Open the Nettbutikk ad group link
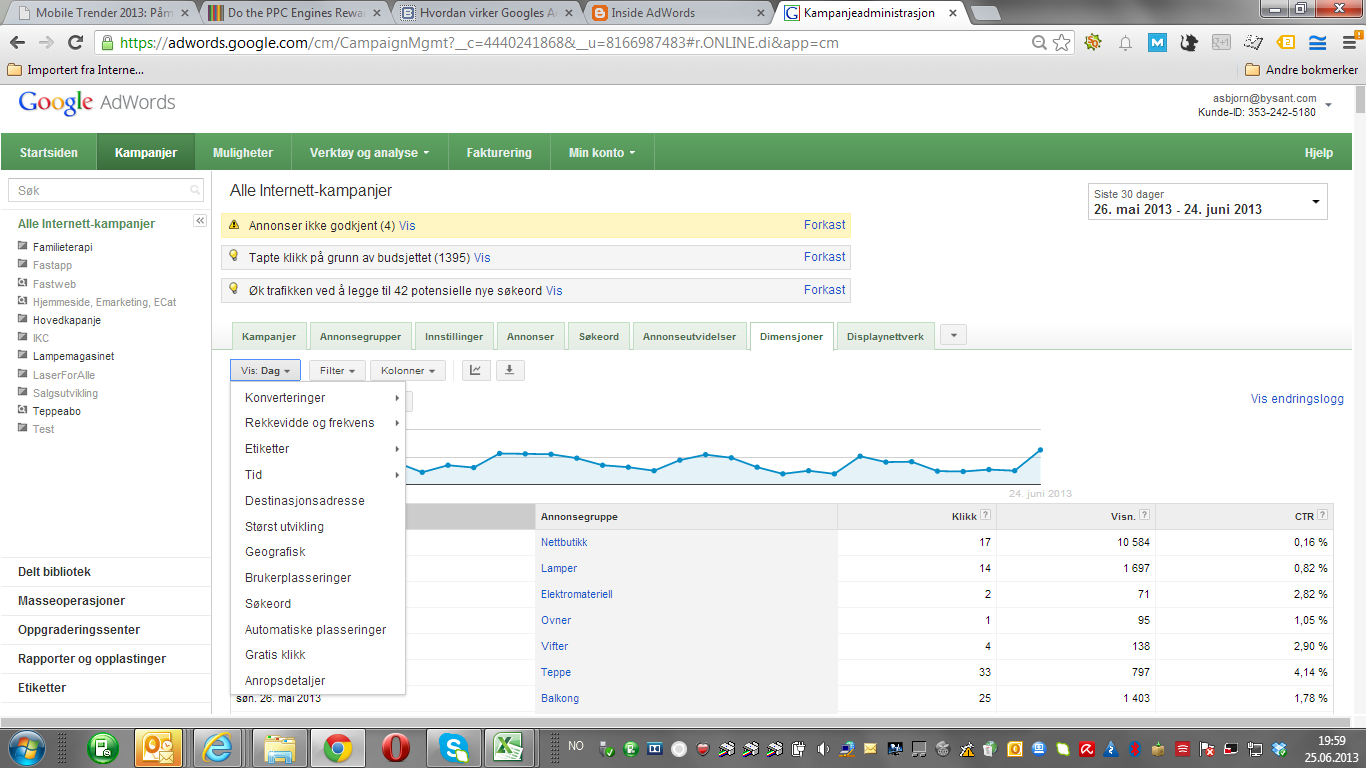The image size is (1366, 768). point(564,542)
